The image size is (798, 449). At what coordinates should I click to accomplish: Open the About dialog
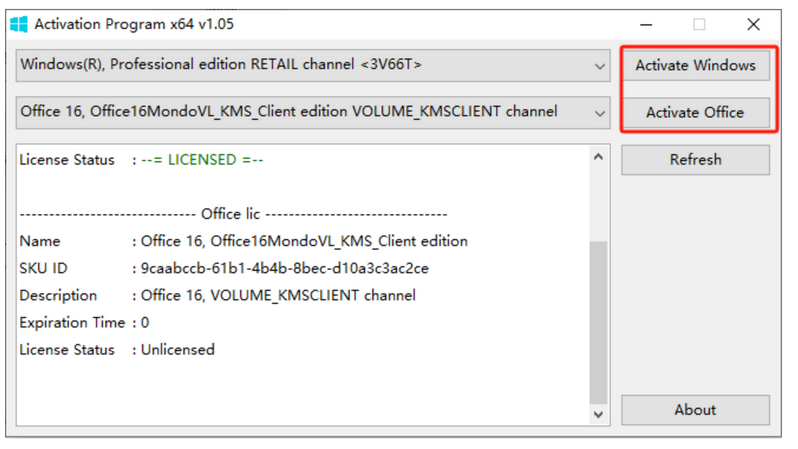click(x=695, y=410)
